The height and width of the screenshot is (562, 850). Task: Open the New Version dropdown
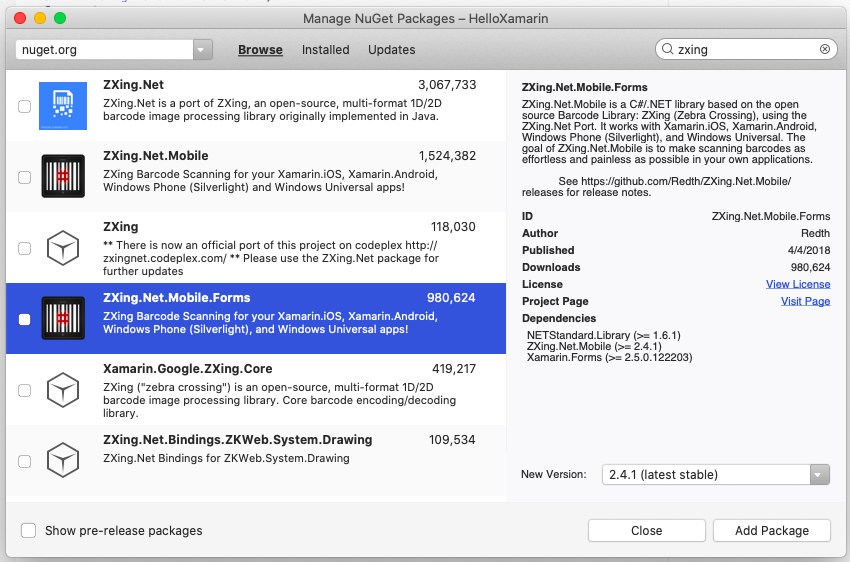pyautogui.click(x=819, y=475)
